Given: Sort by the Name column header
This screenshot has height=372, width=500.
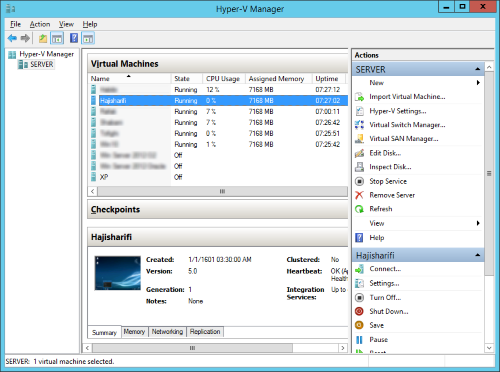Looking at the screenshot, I should 130,79.
